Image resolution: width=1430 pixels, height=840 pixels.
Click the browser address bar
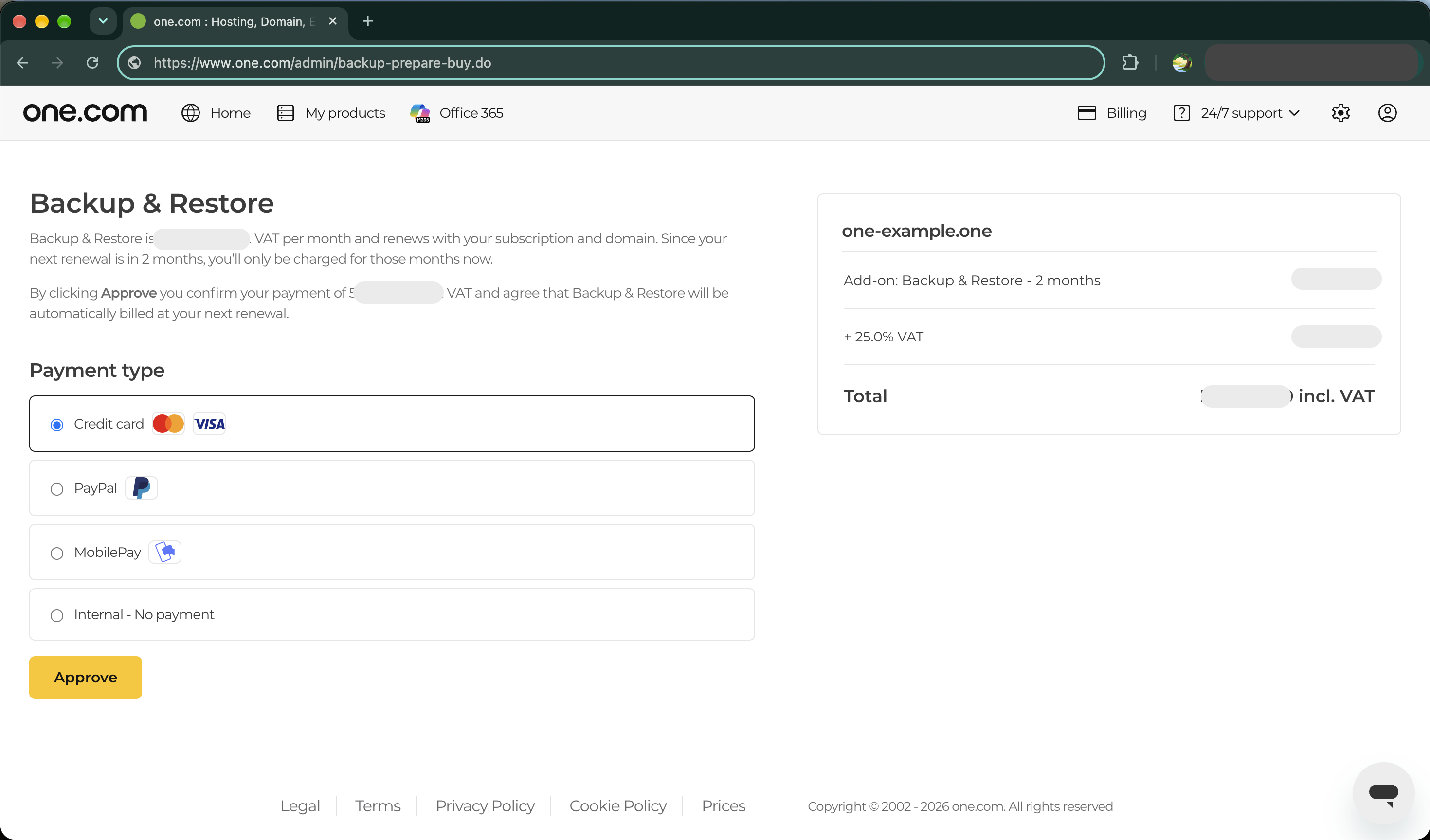(x=611, y=62)
